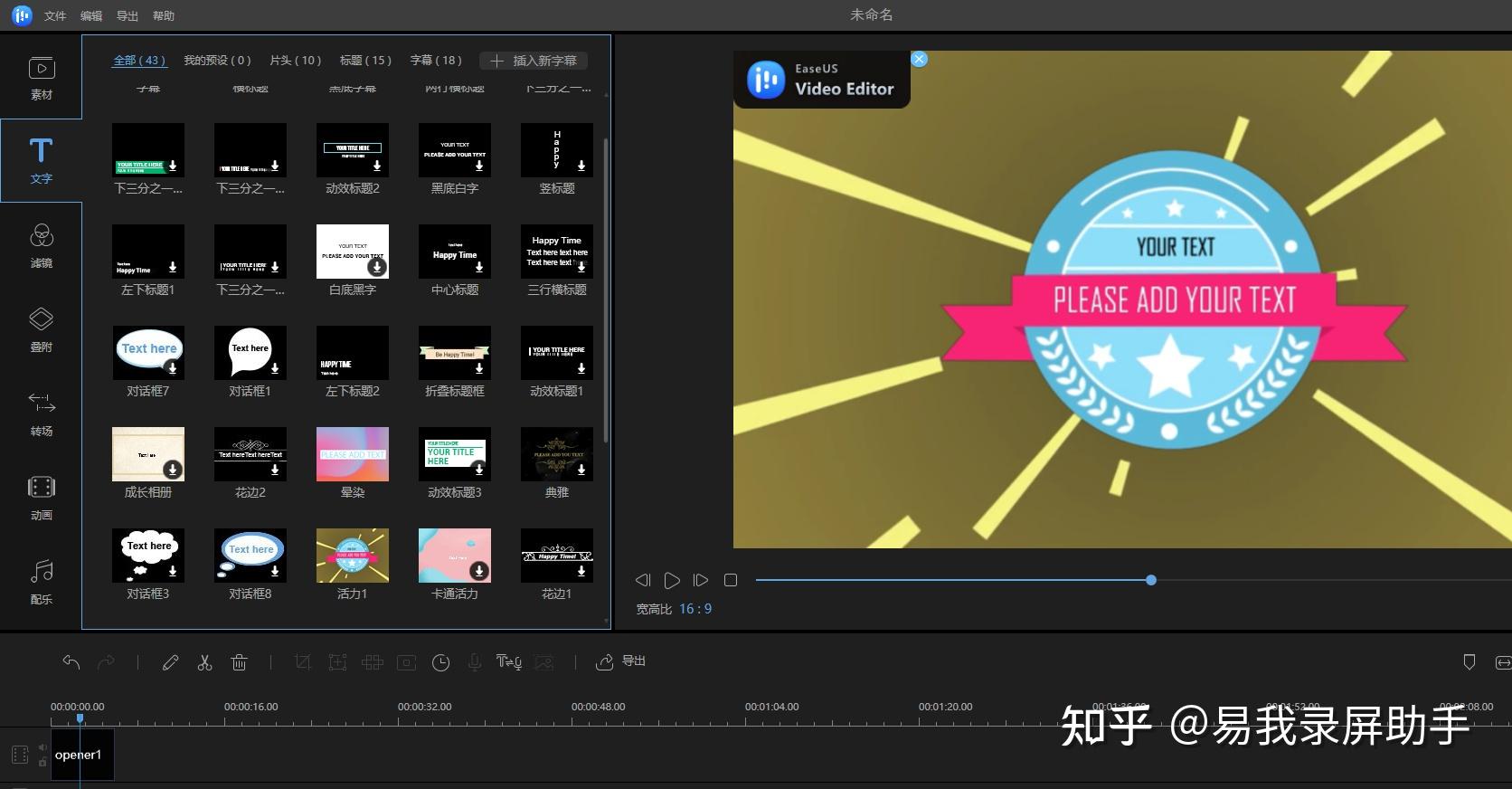The image size is (1512, 789).
Task: Click the preview progress slider handle
Action: click(x=1151, y=580)
